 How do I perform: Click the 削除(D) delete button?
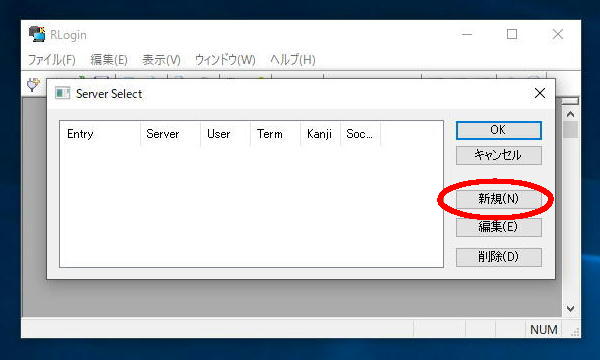(499, 257)
